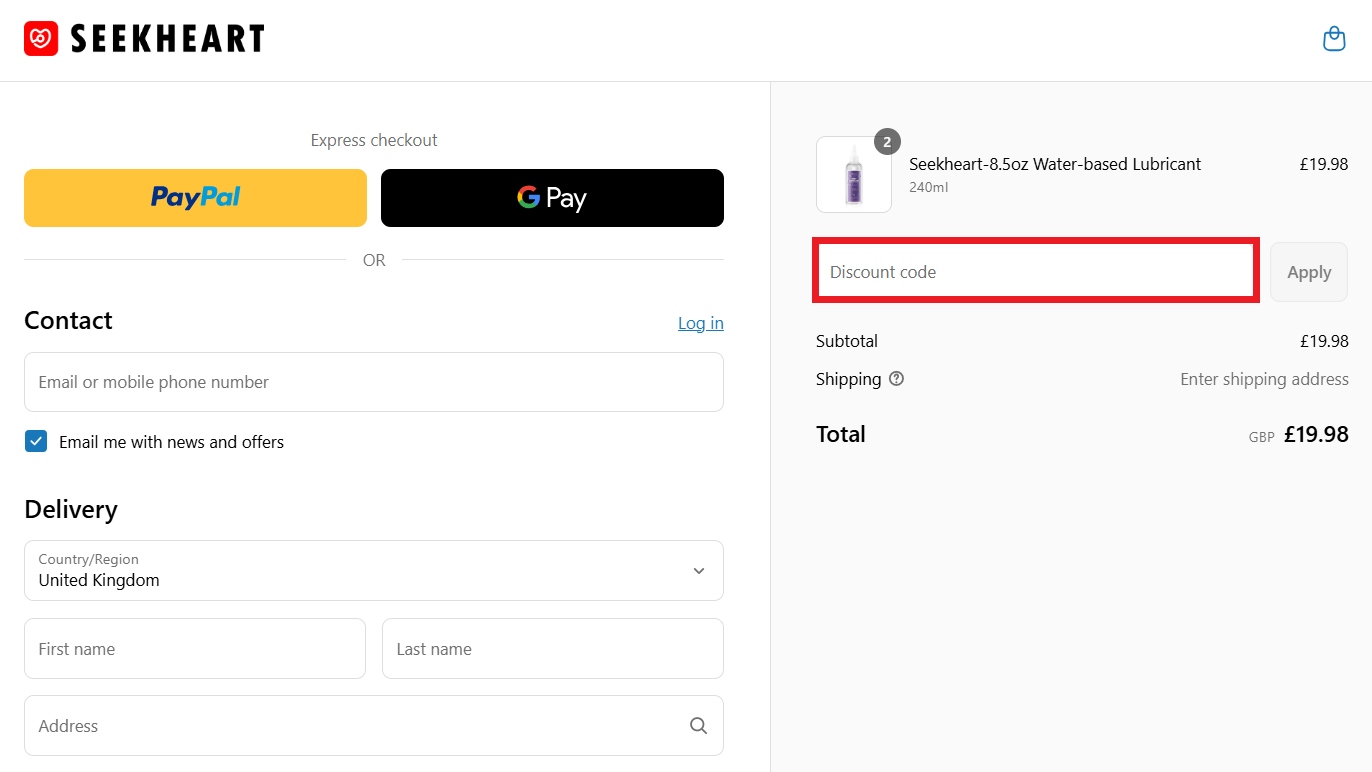This screenshot has width=1372, height=772.
Task: Click the Discount code field
Action: pyautogui.click(x=1037, y=271)
